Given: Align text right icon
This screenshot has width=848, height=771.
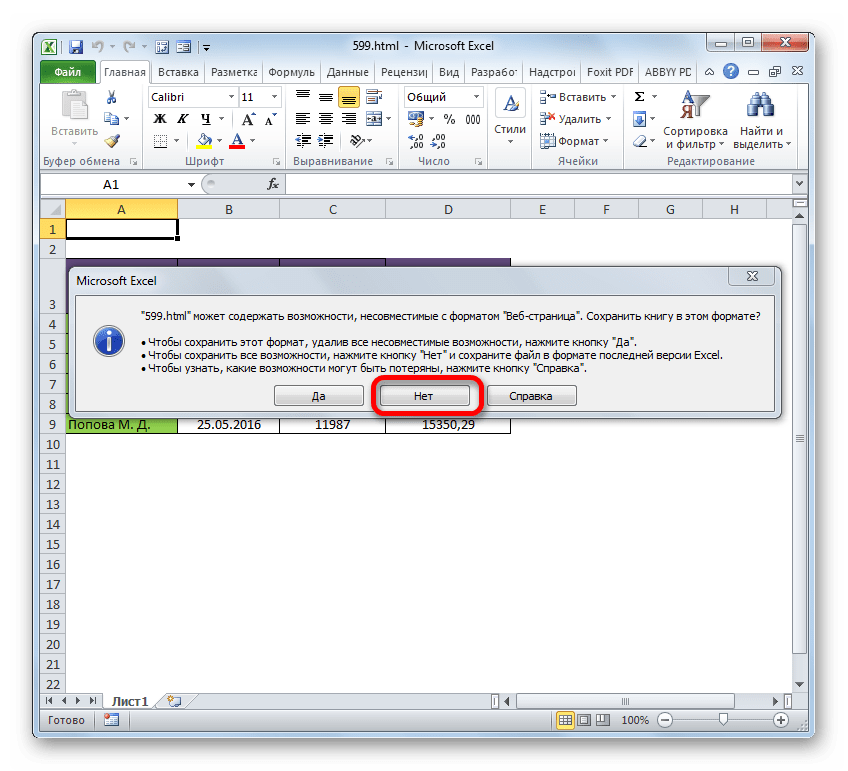Looking at the screenshot, I should tap(349, 119).
